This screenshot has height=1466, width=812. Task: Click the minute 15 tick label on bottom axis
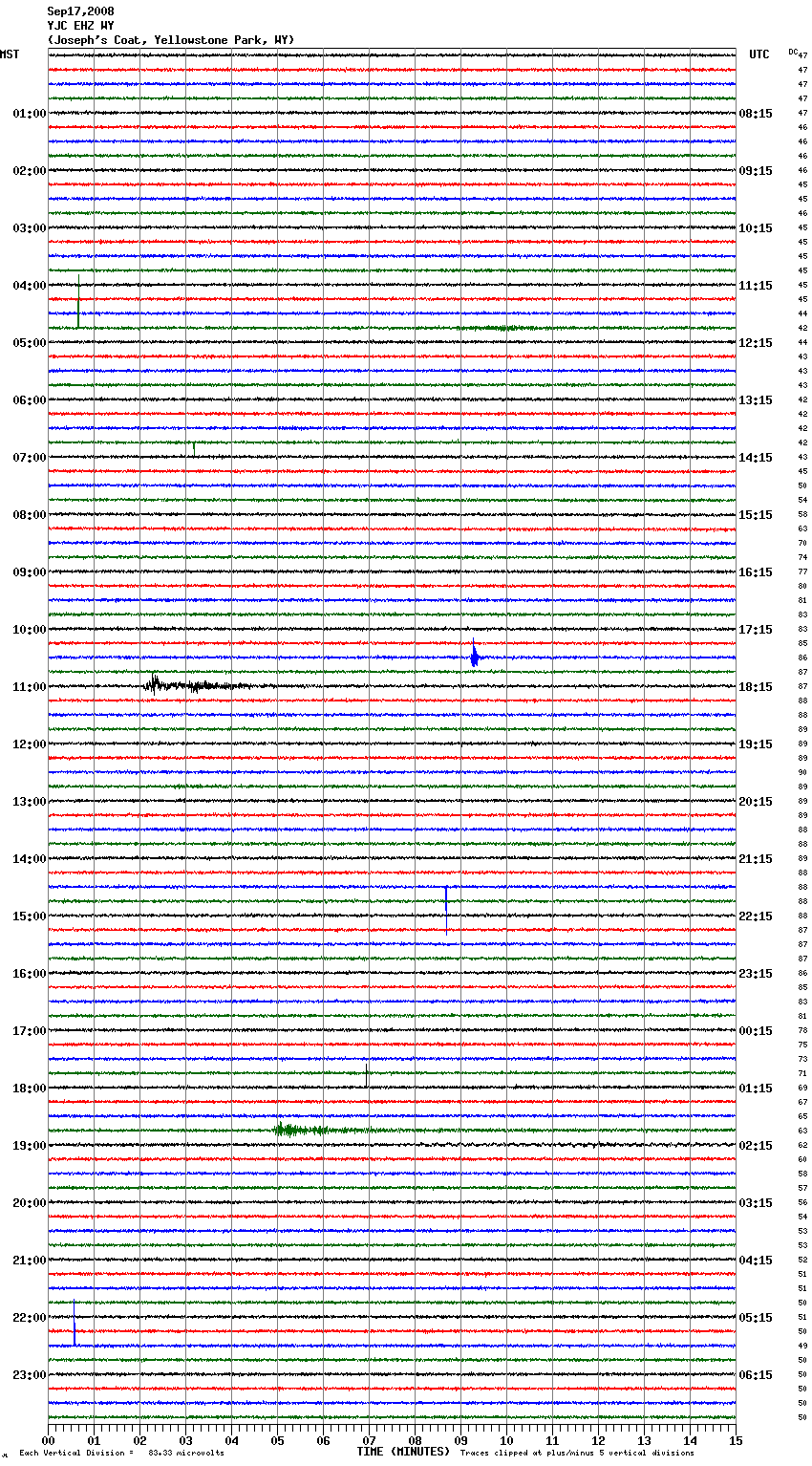[x=736, y=1440]
